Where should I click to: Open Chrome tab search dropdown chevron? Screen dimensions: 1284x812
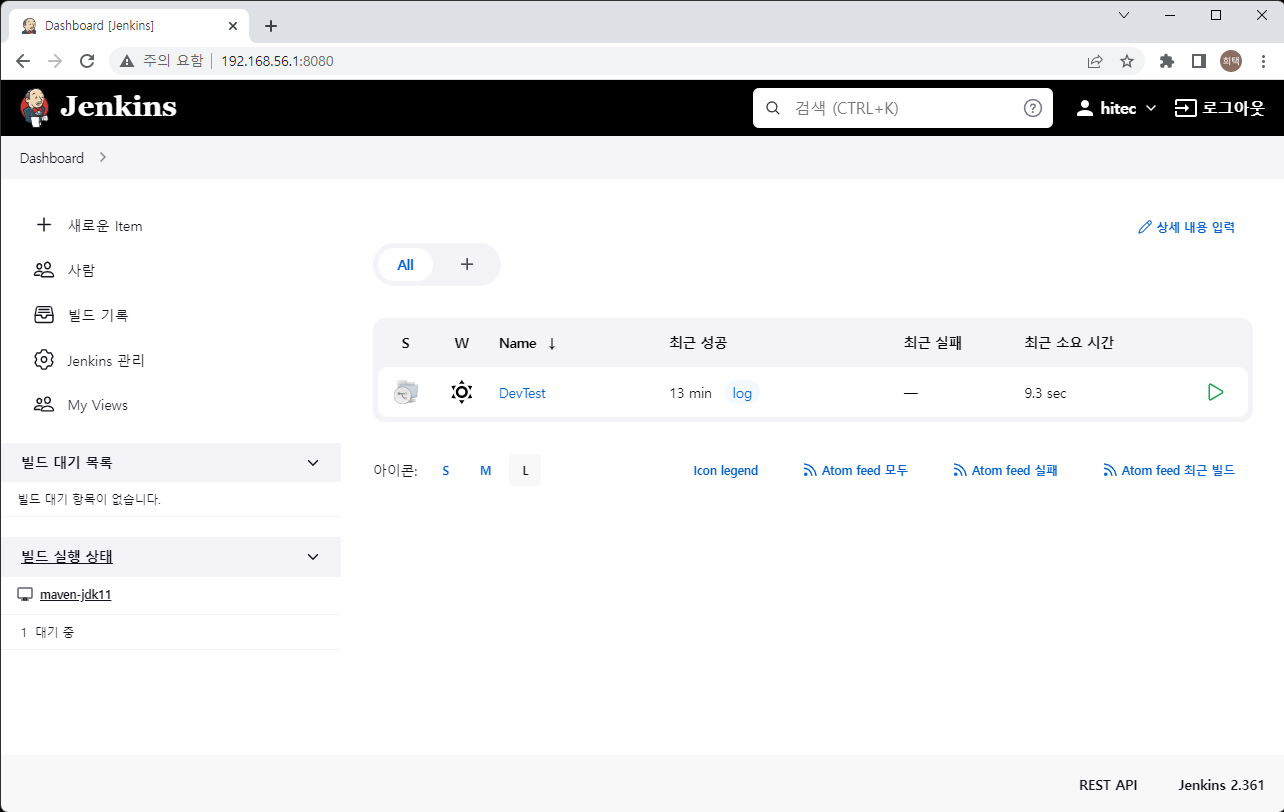pyautogui.click(x=1124, y=15)
